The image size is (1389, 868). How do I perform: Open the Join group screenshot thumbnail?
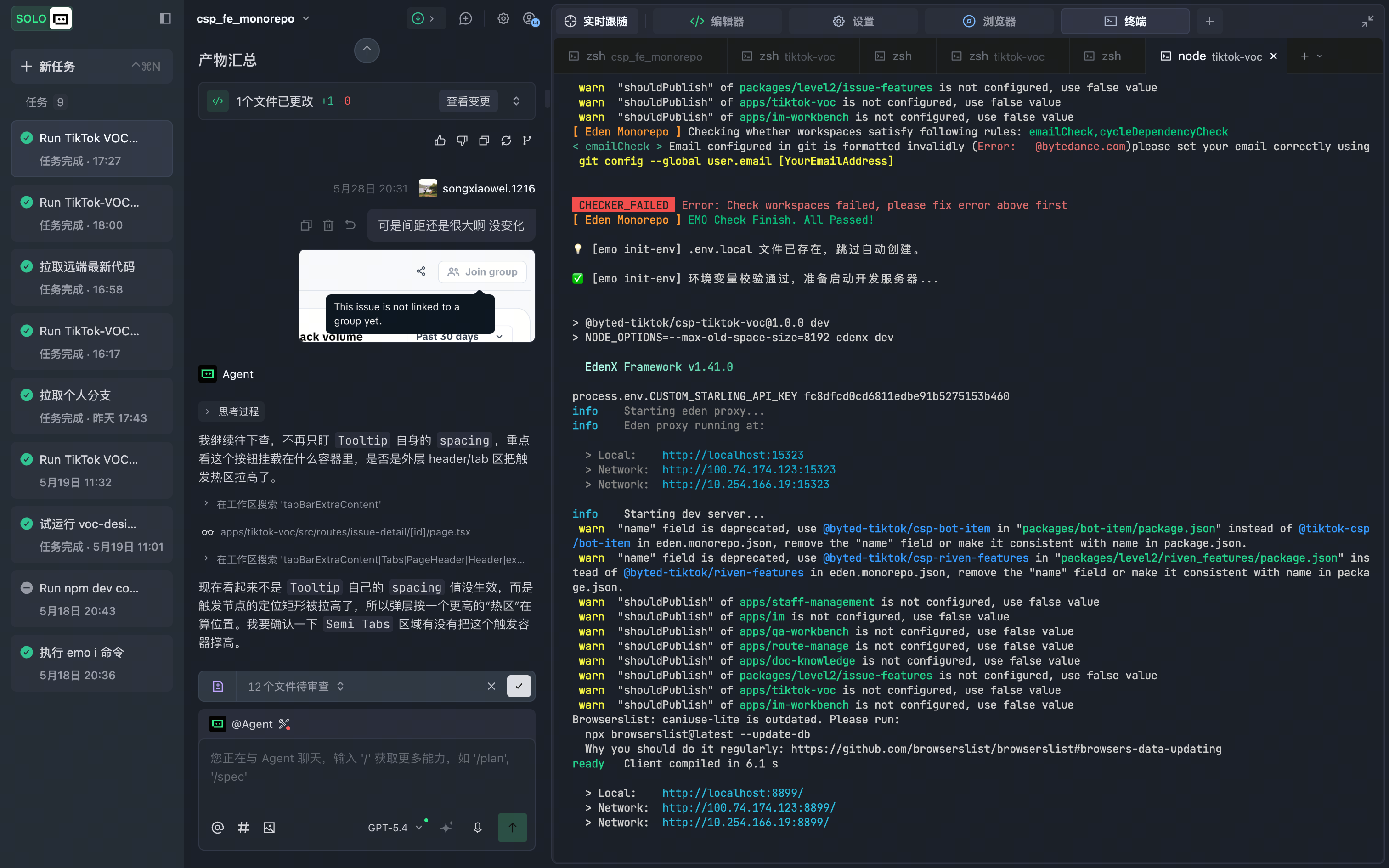[x=417, y=296]
